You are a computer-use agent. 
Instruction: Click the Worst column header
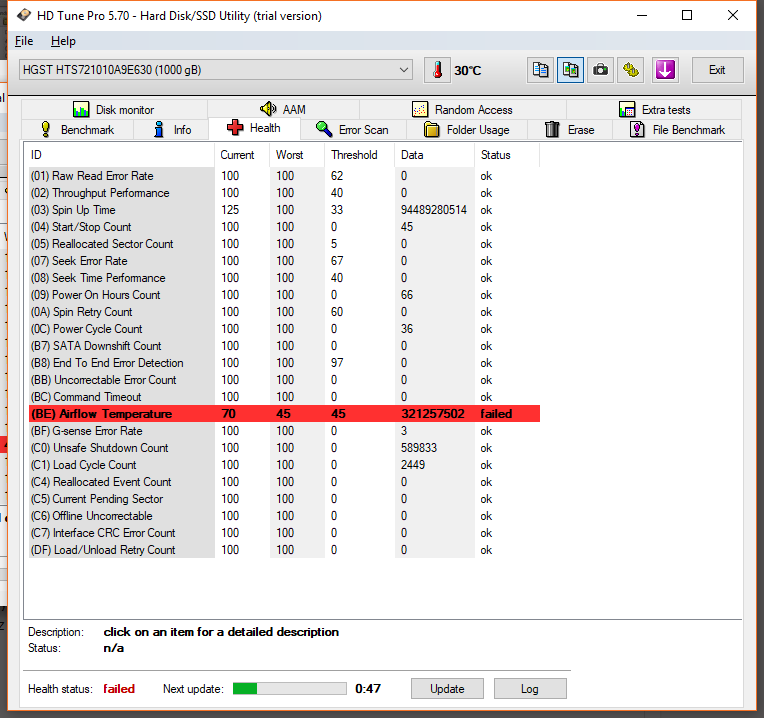(297, 155)
